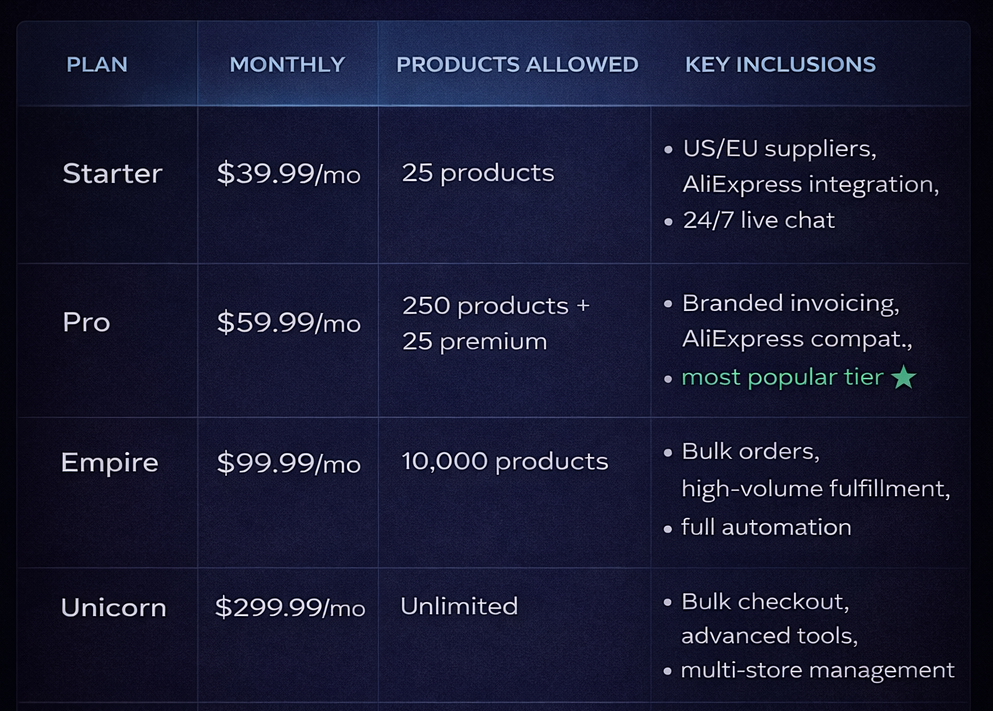The width and height of the screenshot is (993, 711).
Task: Click the PLAN column header
Action: coord(97,65)
